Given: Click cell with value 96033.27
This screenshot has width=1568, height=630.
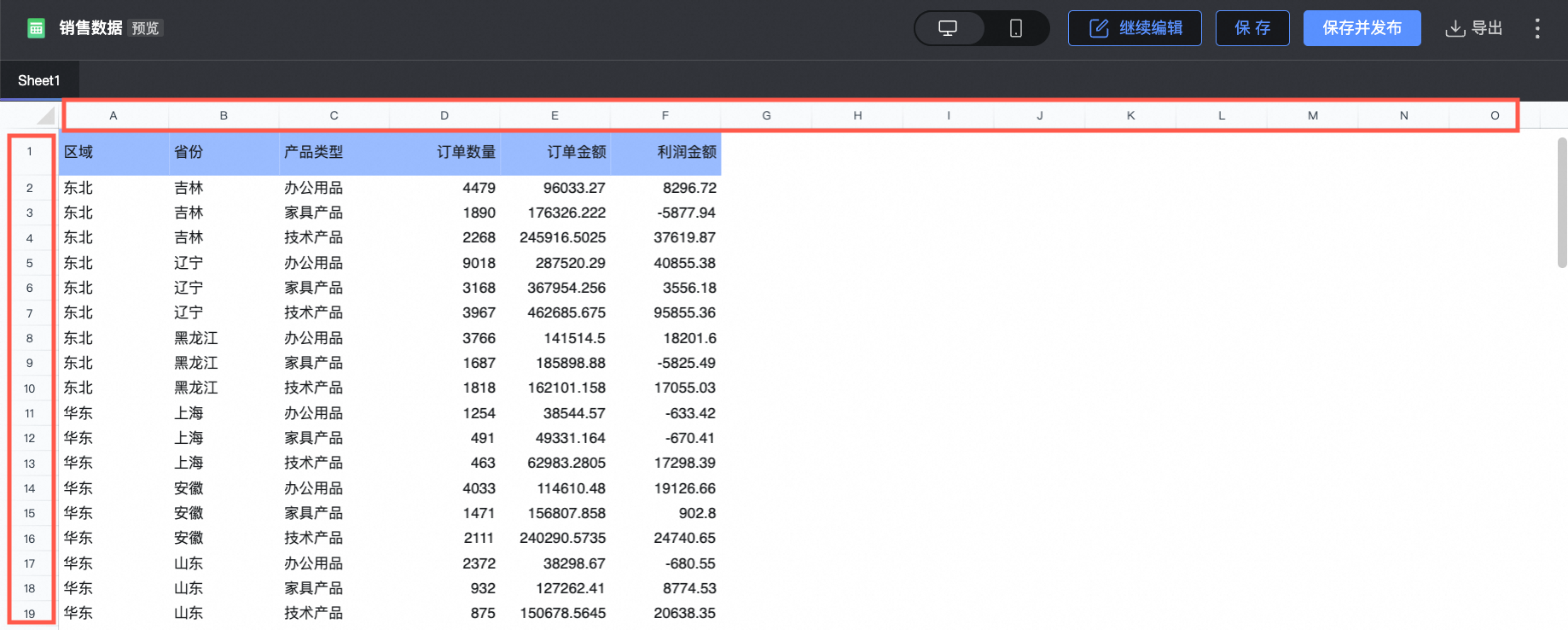Looking at the screenshot, I should pos(555,188).
